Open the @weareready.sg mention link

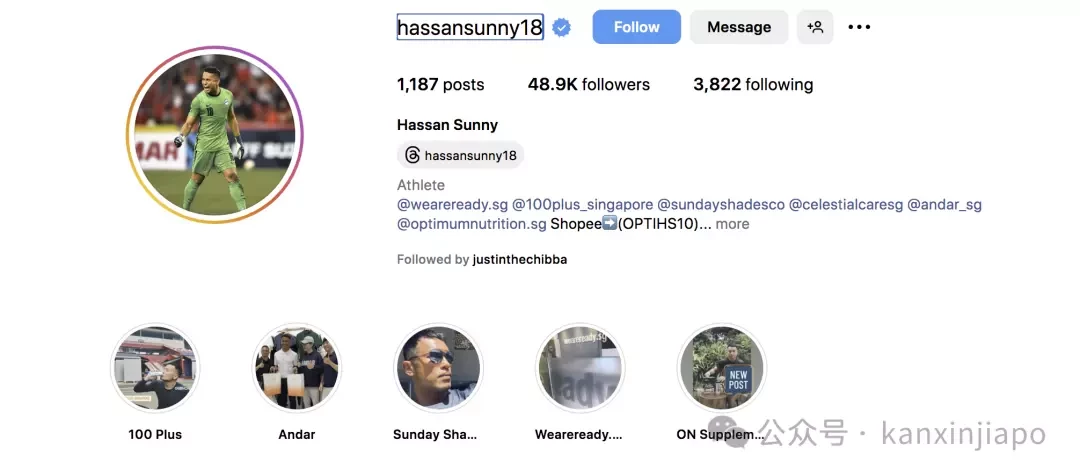pos(453,205)
